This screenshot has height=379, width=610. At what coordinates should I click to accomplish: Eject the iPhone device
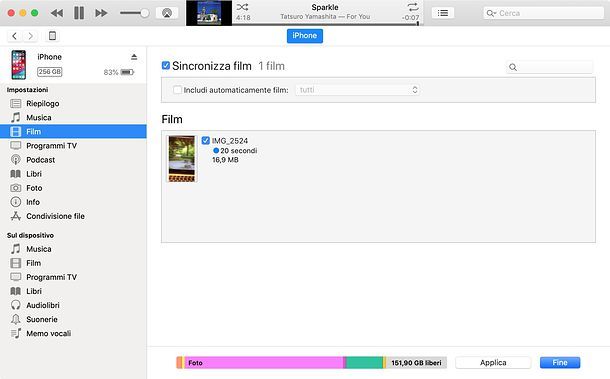134,57
